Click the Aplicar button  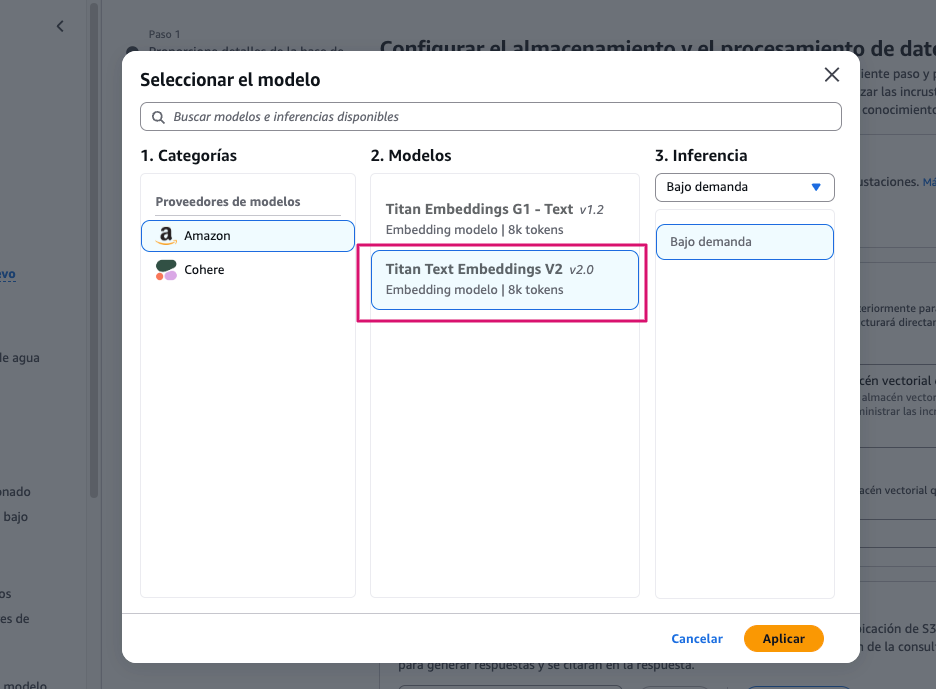(783, 639)
